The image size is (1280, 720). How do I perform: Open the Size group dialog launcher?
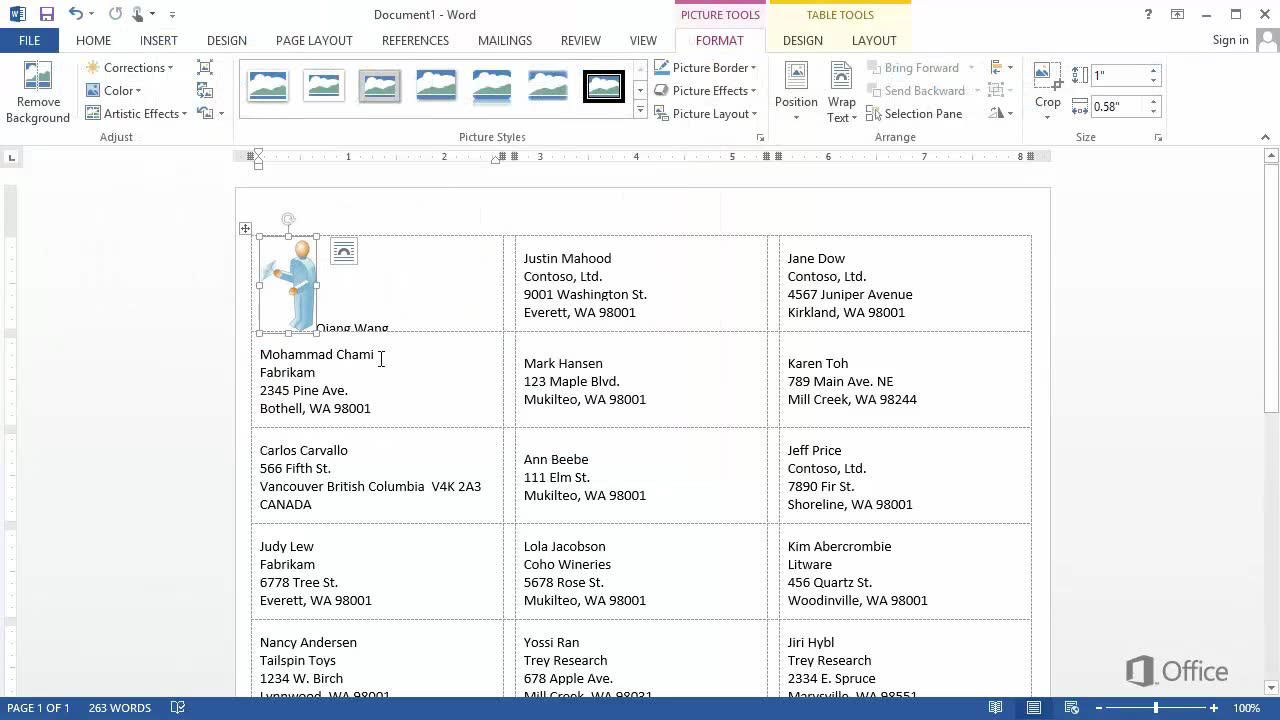tap(1159, 137)
